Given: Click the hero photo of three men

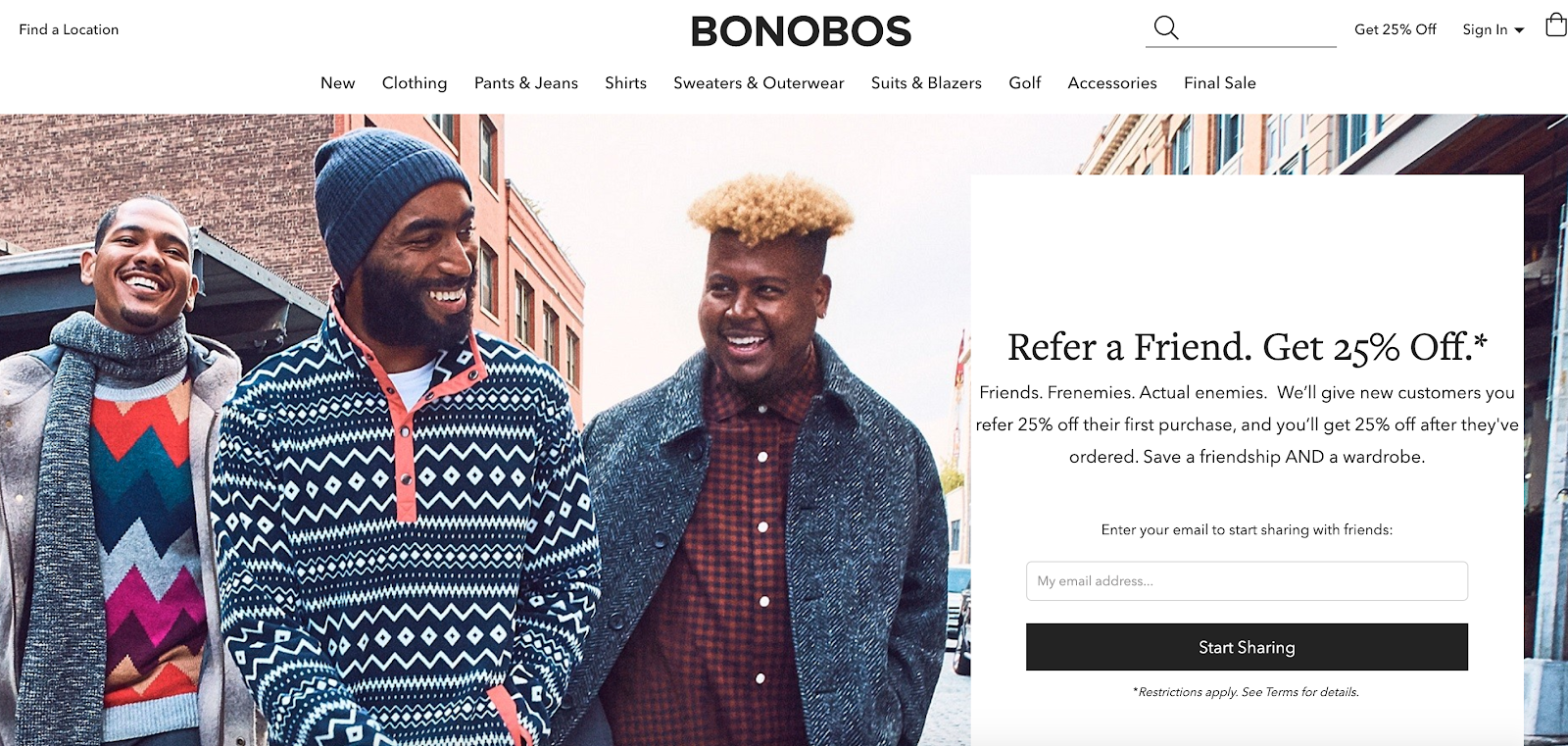Looking at the screenshot, I should click(x=485, y=431).
